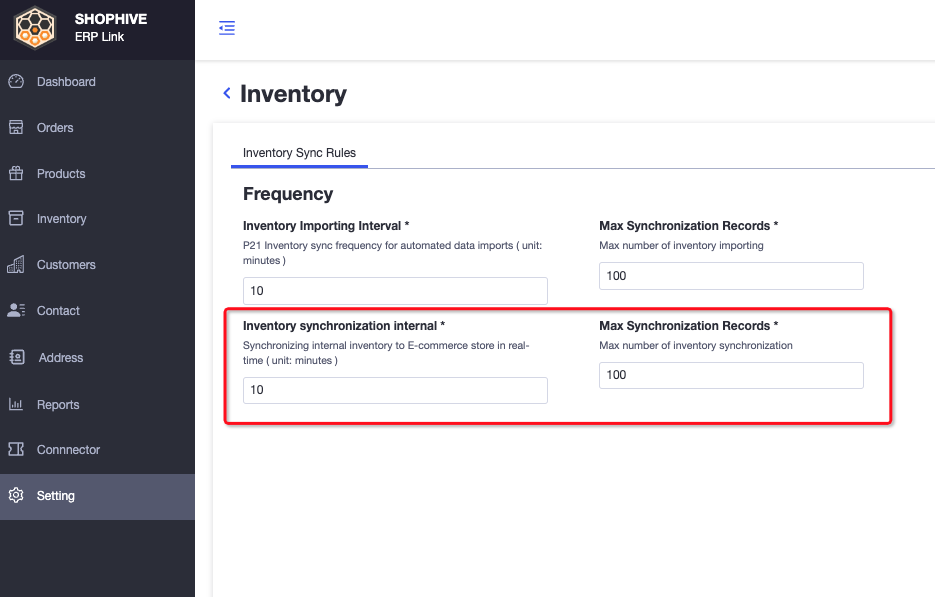Click the Orders storefront icon
This screenshot has width=935, height=597.
pyautogui.click(x=16, y=127)
